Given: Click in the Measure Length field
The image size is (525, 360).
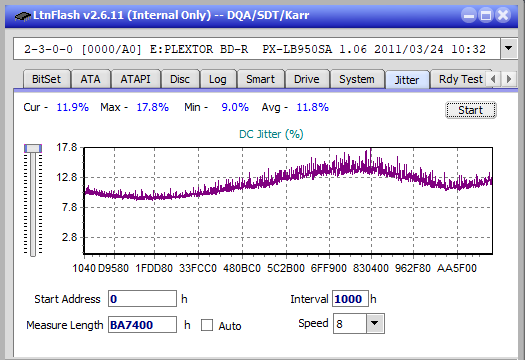Looking at the screenshot, I should 142,325.
